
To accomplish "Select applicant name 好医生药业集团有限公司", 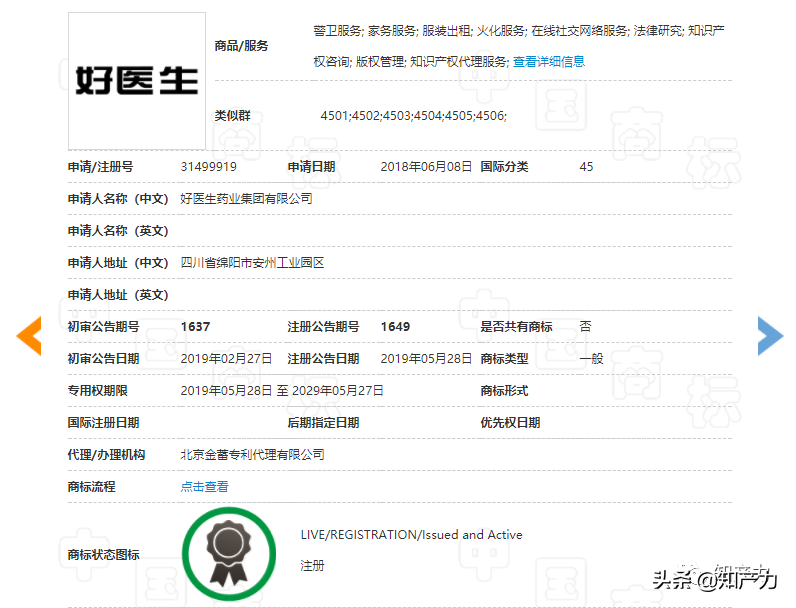I will tap(246, 198).
